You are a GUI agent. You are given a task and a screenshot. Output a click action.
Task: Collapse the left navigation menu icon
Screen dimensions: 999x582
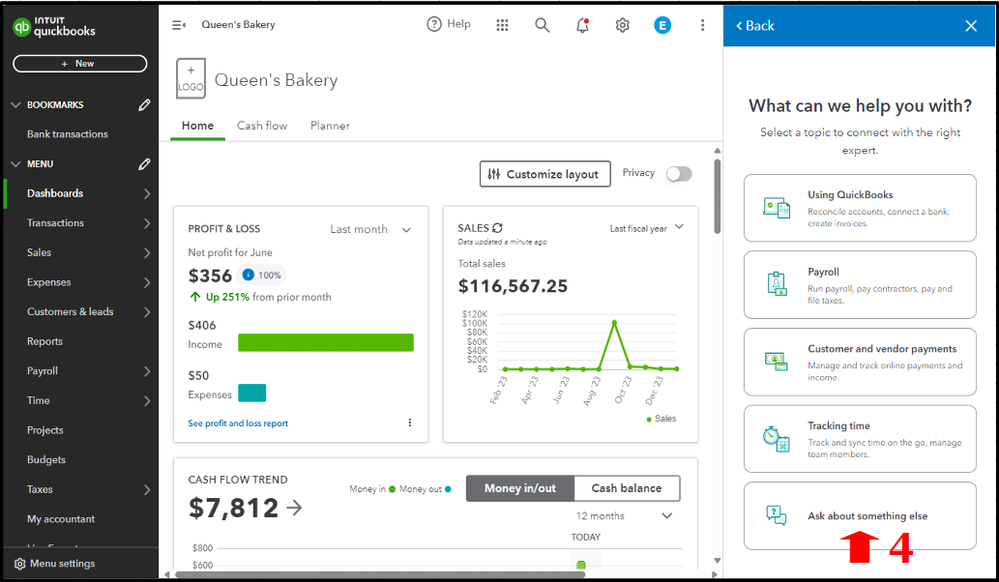point(179,25)
